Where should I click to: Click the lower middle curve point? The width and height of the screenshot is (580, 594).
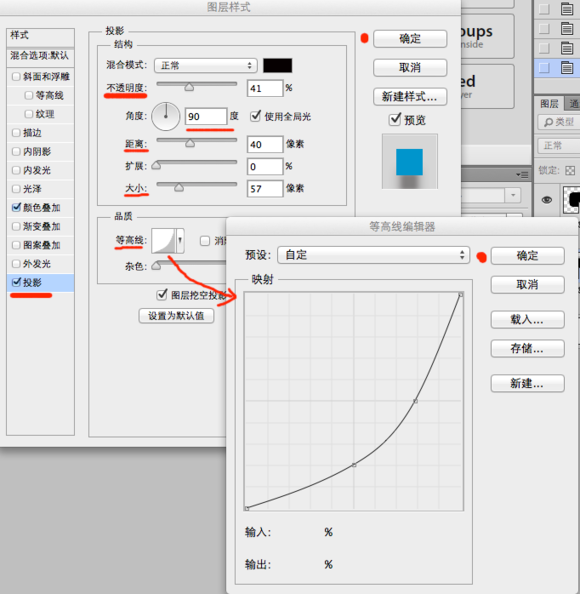coord(354,465)
